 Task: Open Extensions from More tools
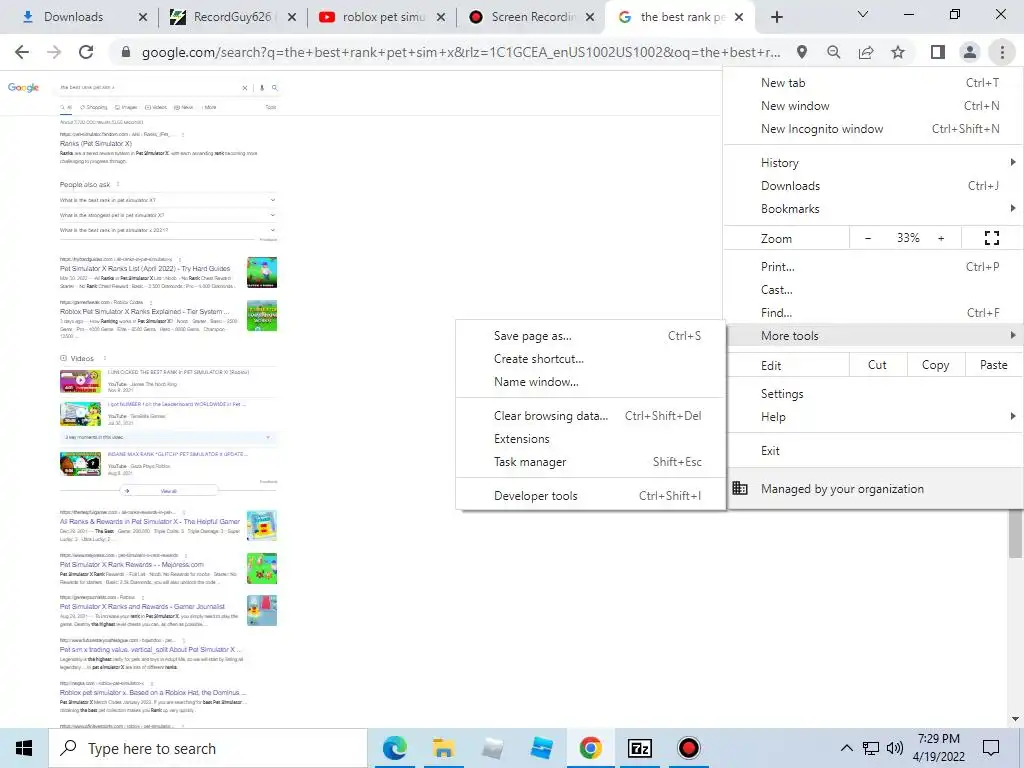590,439
